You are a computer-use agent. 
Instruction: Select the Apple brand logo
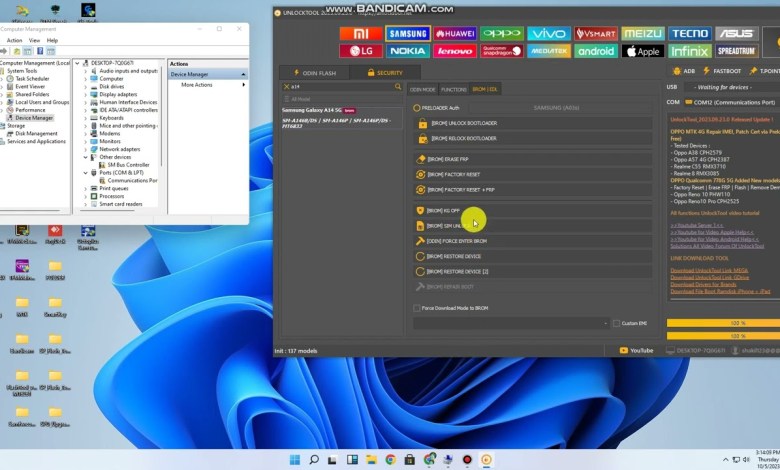643,51
